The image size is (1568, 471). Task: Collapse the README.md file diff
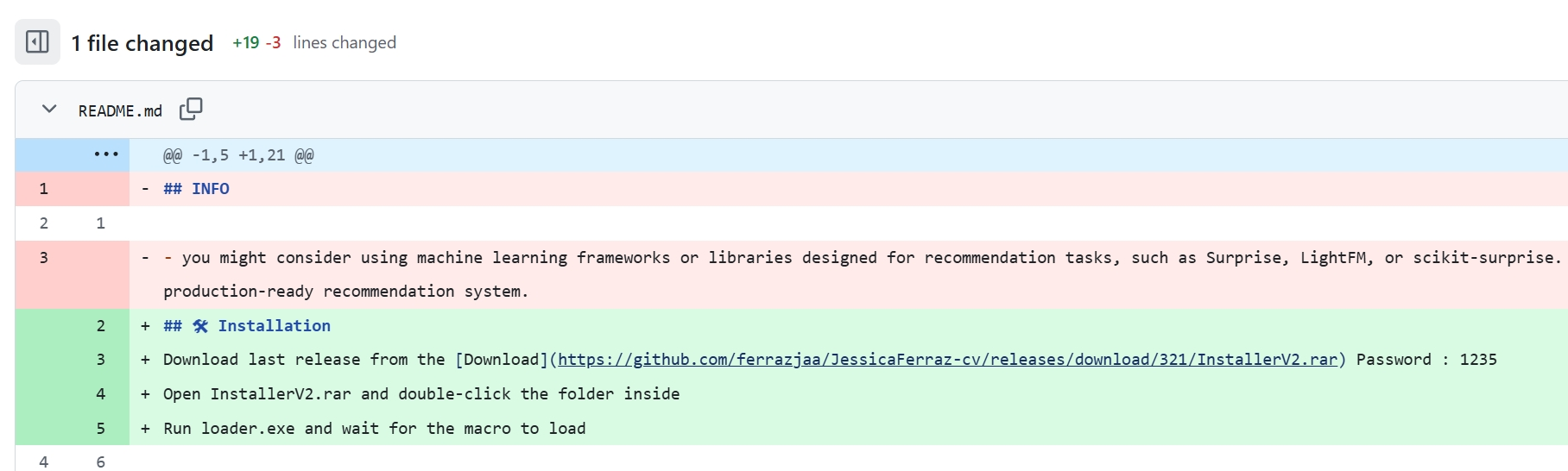coord(49,110)
